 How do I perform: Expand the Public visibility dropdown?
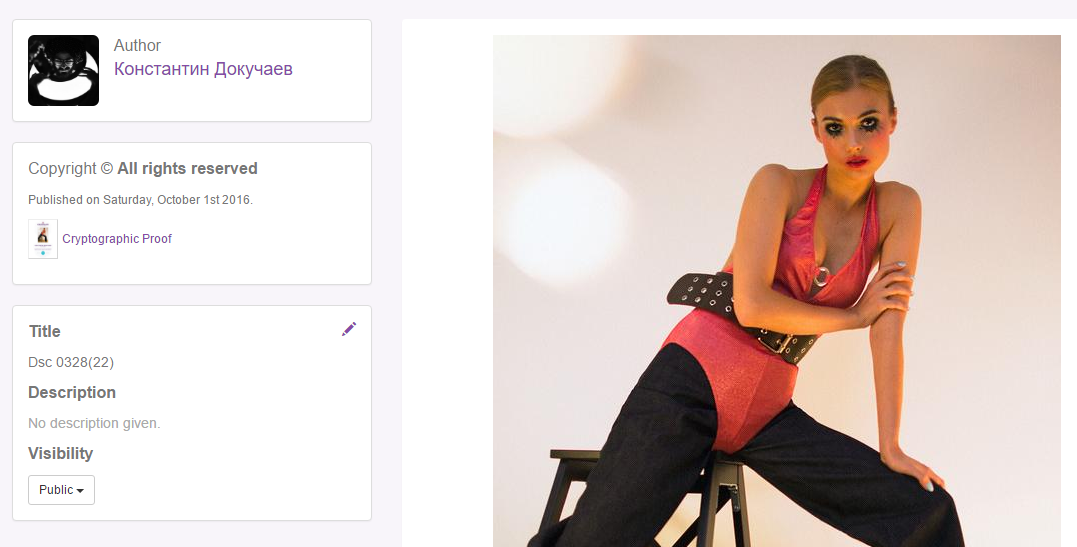coord(61,490)
